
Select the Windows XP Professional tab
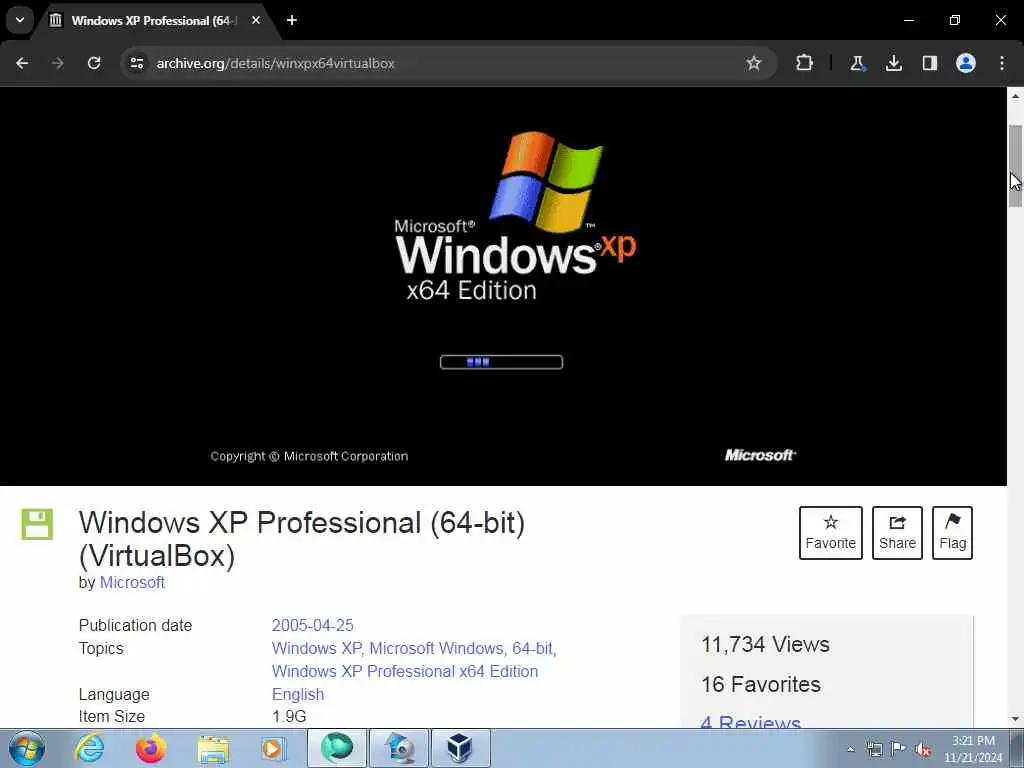pos(155,21)
